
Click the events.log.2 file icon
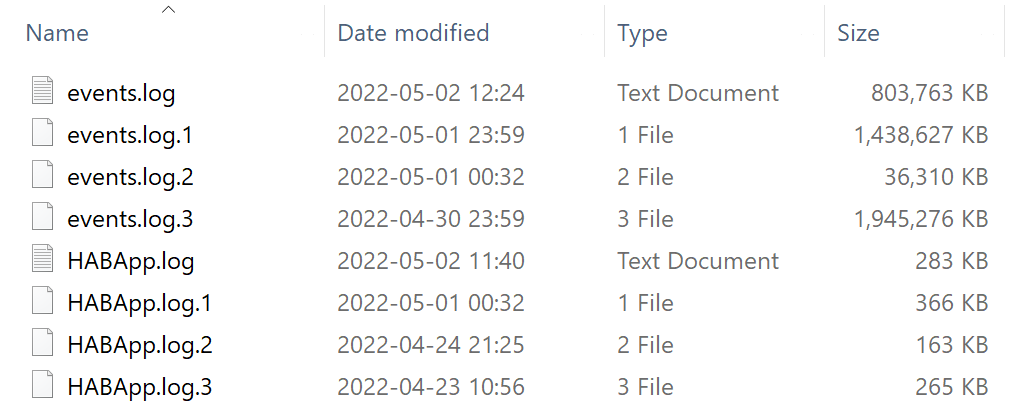[x=42, y=177]
